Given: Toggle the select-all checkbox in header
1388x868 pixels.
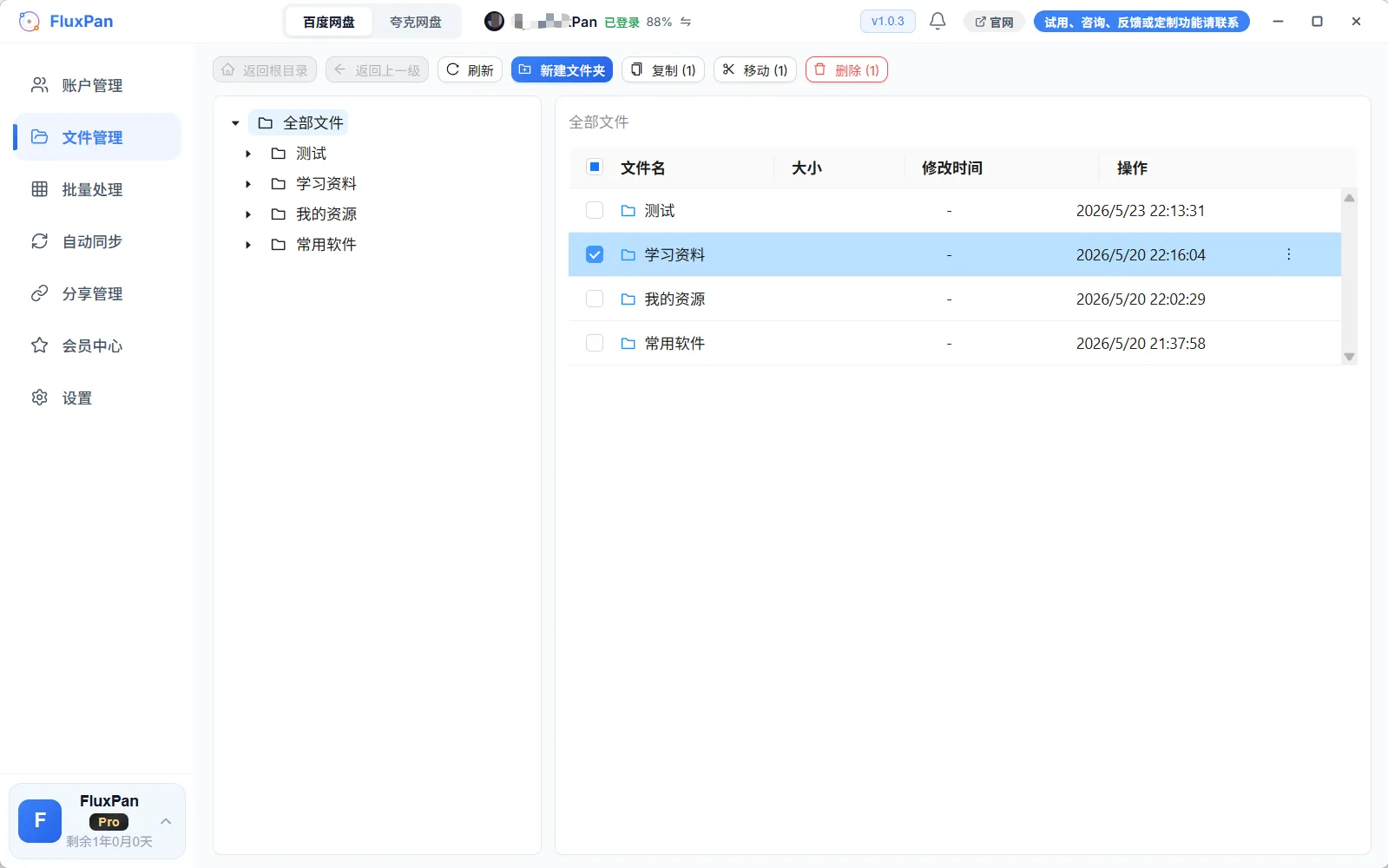Looking at the screenshot, I should [595, 167].
